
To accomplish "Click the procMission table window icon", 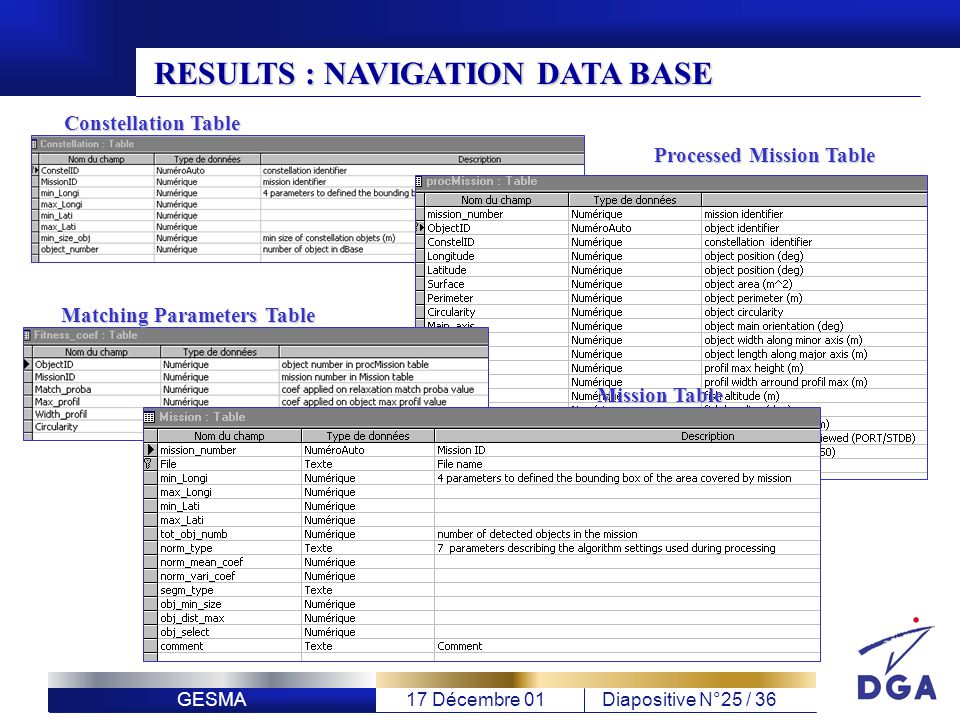I will tap(419, 181).
